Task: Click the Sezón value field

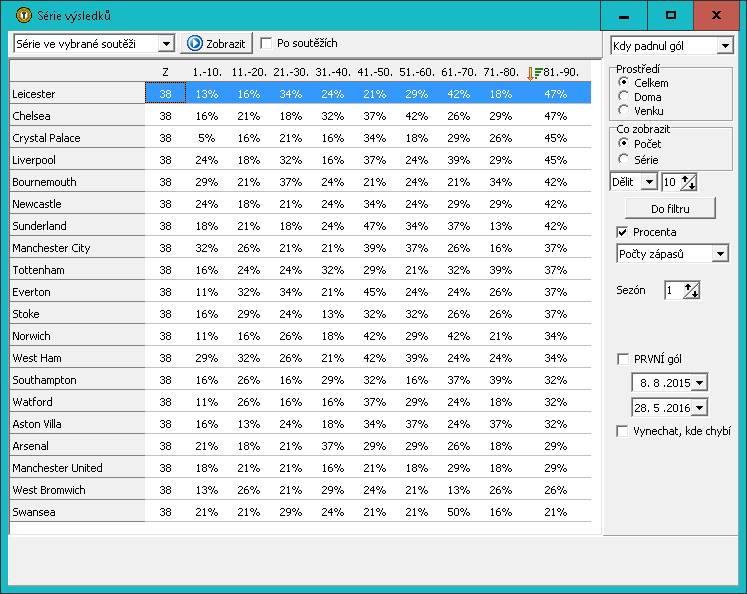Action: 674,290
